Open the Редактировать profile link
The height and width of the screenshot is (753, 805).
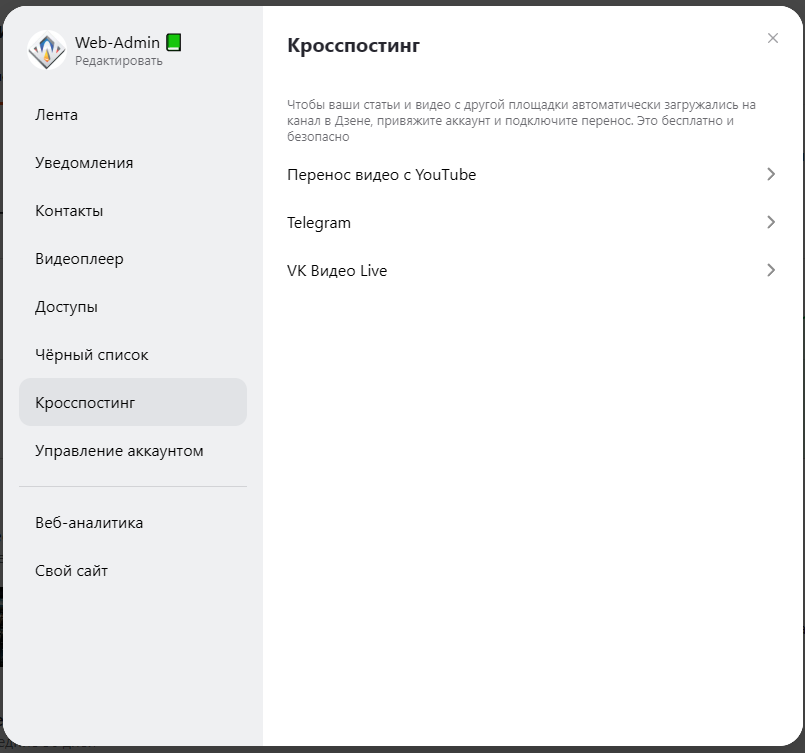click(119, 61)
